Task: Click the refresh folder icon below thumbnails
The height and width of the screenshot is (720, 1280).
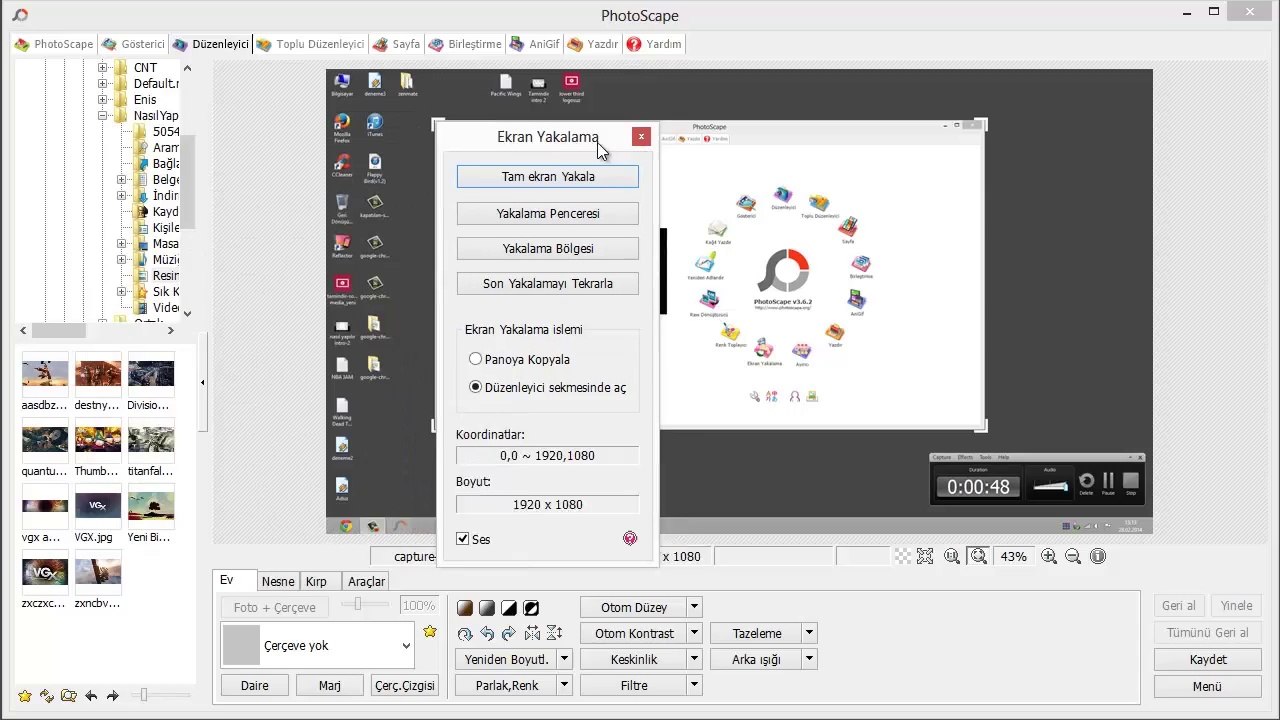Action: [x=47, y=696]
